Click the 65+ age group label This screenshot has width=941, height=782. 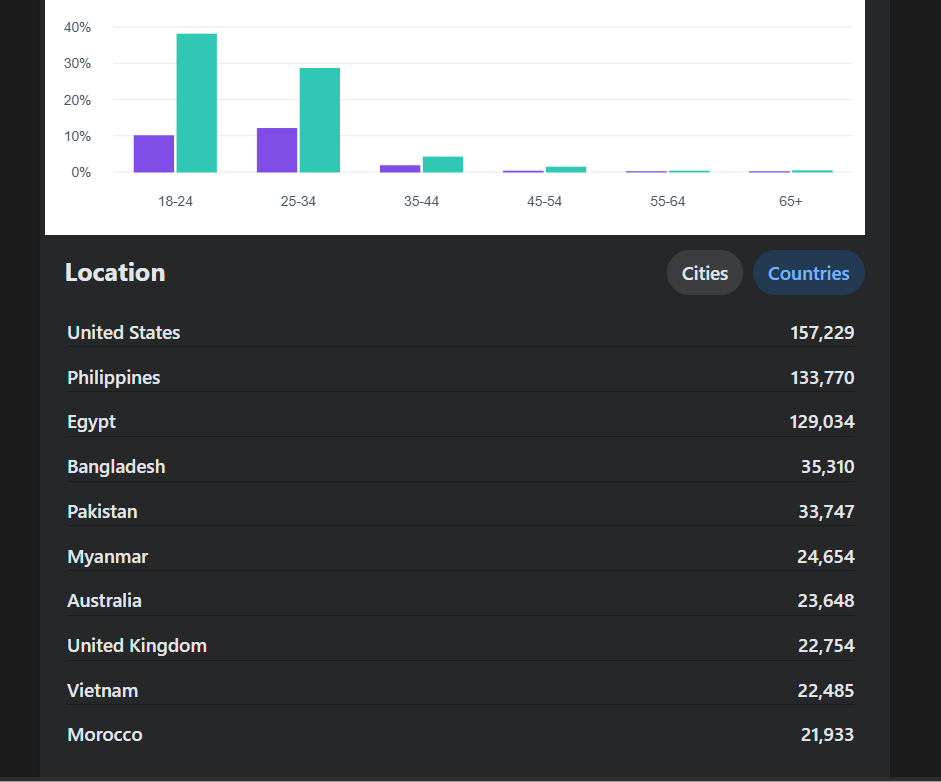790,201
